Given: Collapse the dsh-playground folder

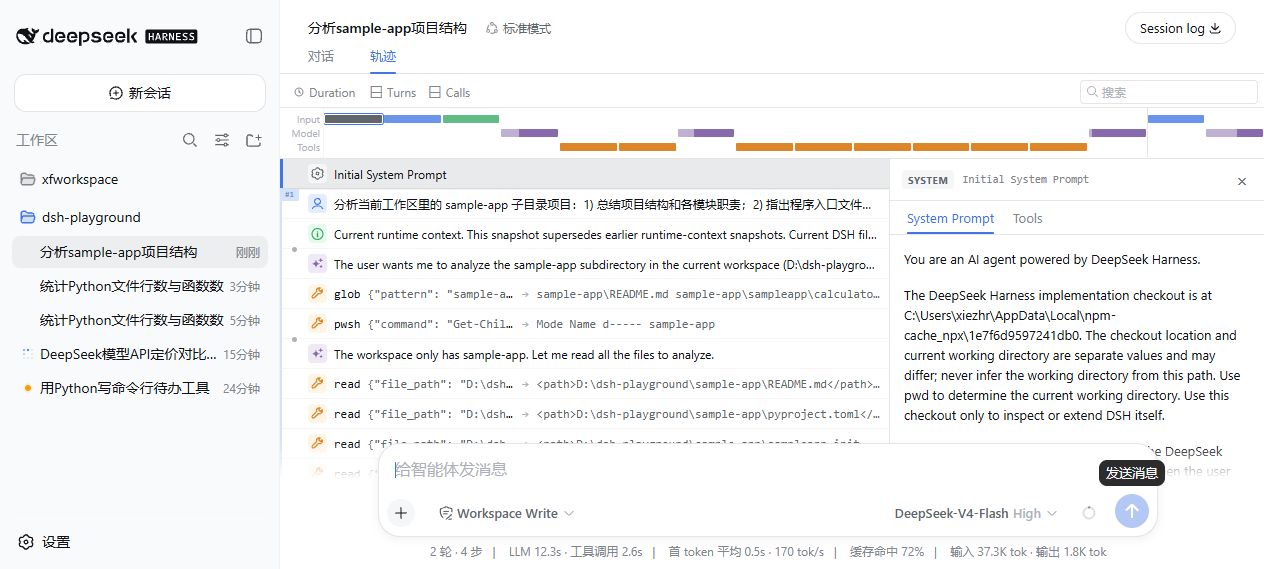Looking at the screenshot, I should (140, 217).
